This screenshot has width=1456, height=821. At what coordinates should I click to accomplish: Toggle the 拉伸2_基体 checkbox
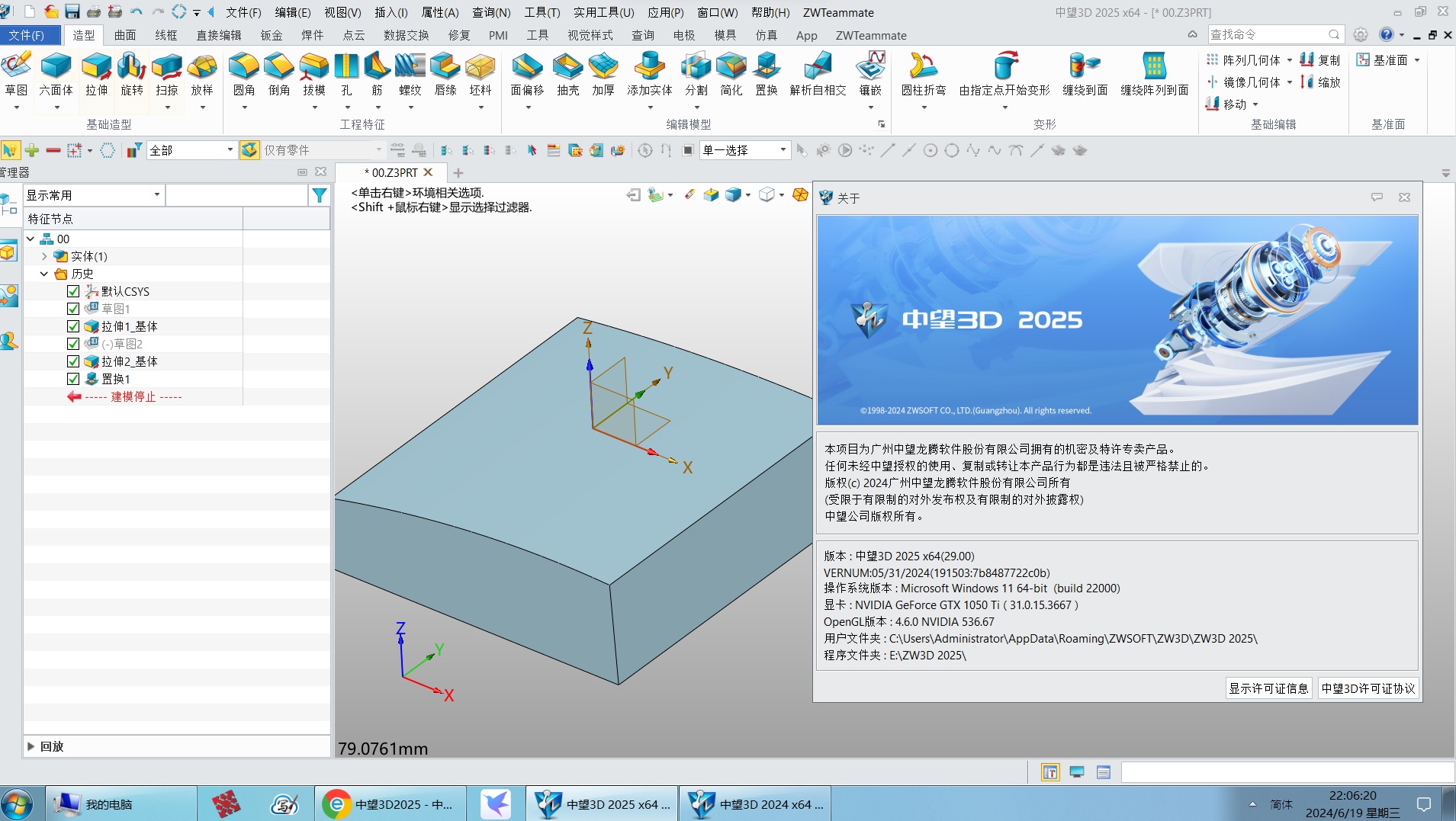(73, 361)
